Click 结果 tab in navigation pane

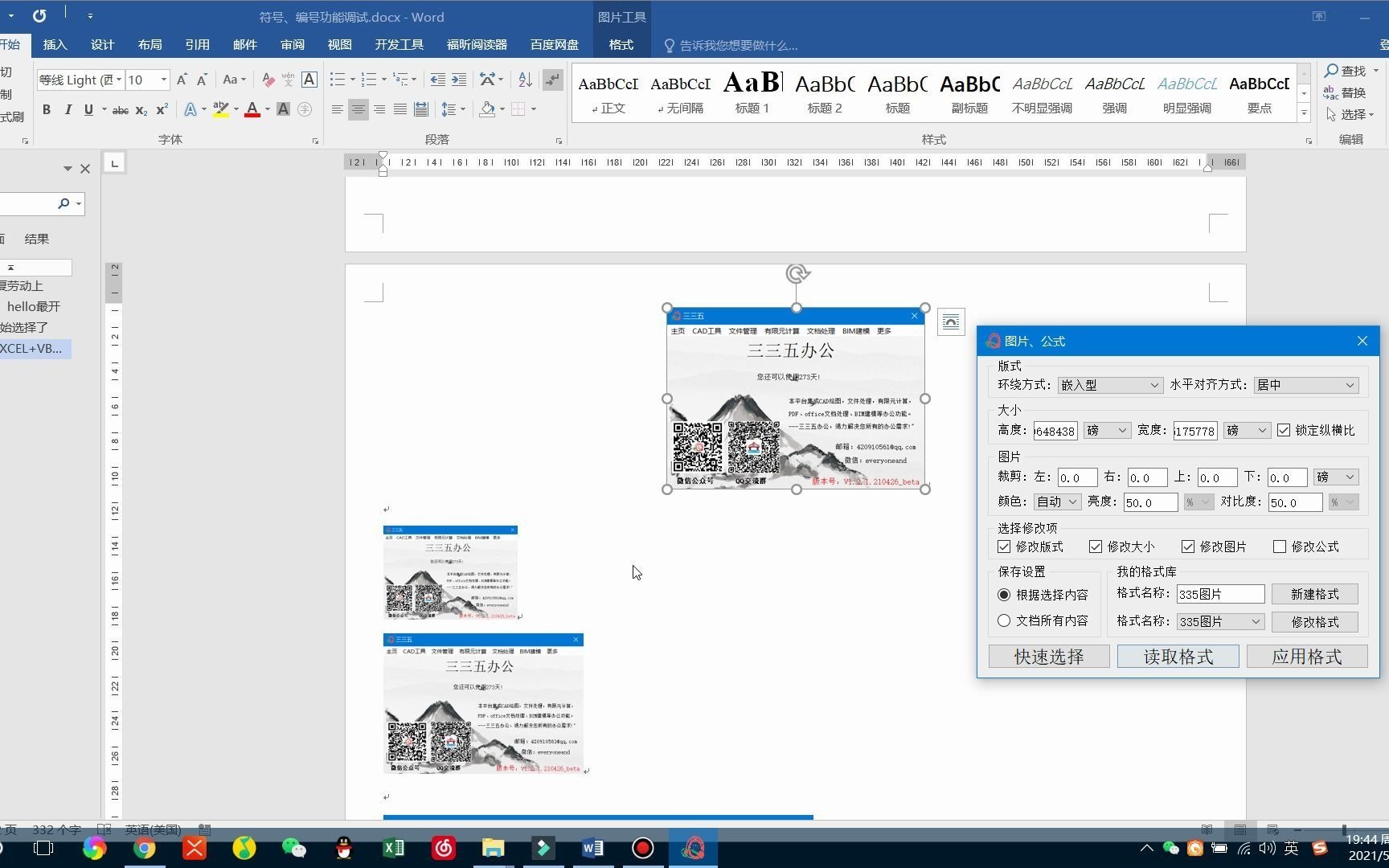tap(37, 239)
